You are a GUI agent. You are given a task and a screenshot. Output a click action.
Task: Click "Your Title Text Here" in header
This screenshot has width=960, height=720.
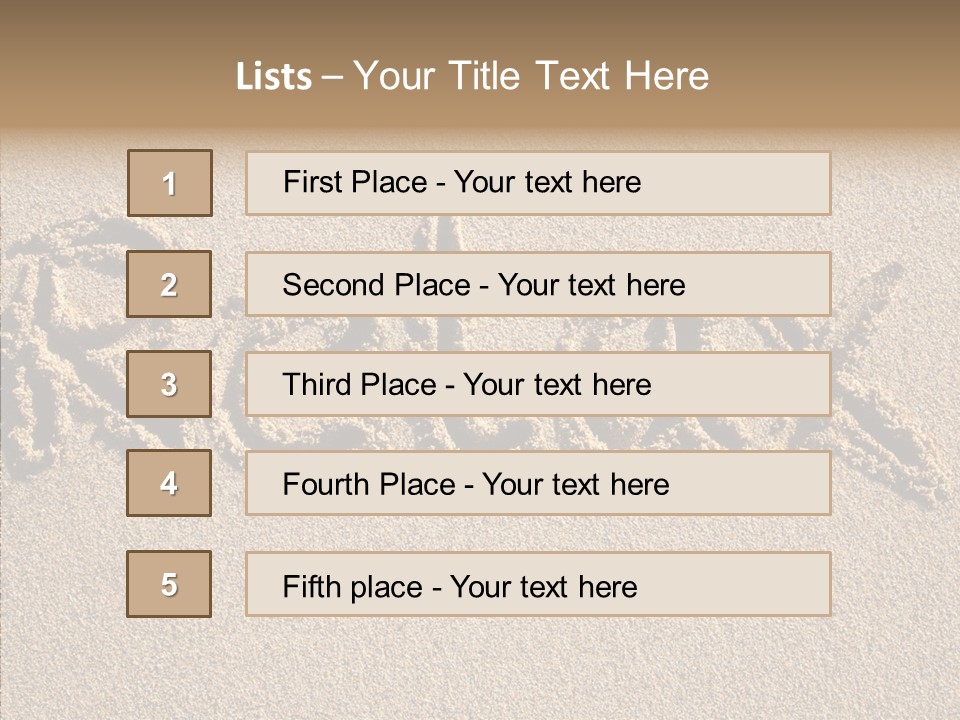coord(531,76)
